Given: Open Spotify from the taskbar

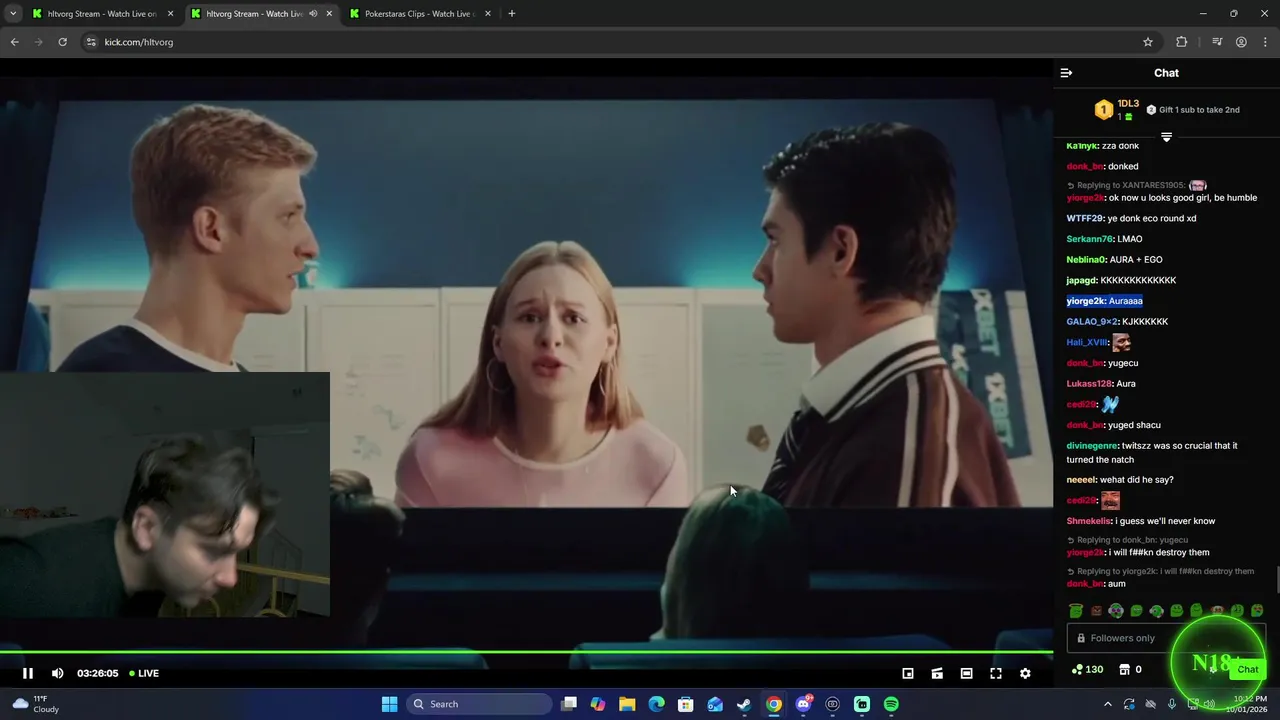Looking at the screenshot, I should [891, 704].
